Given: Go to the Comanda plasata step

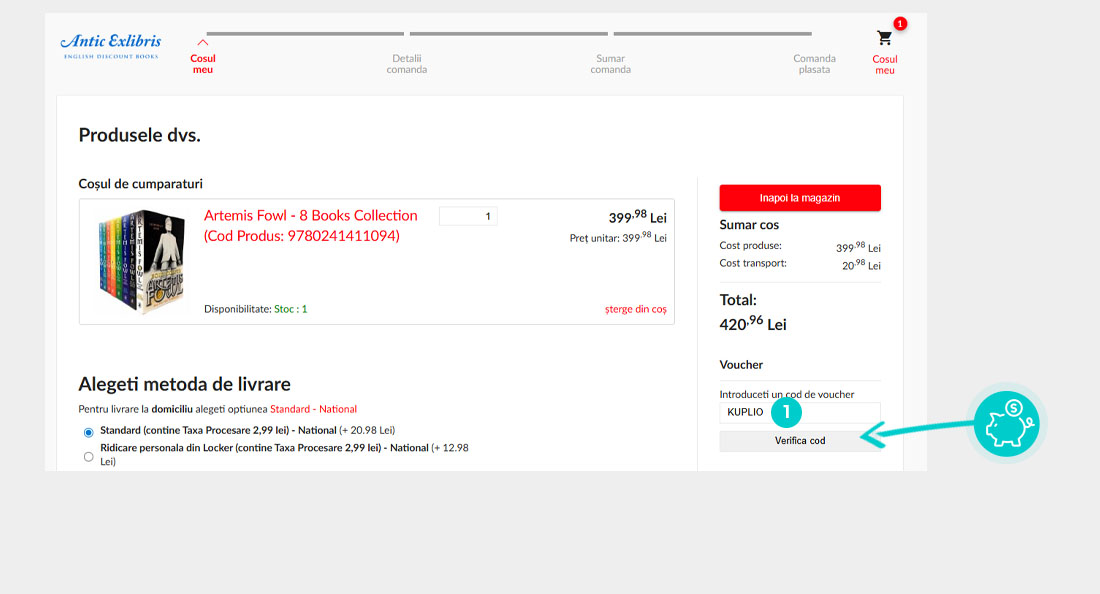Looking at the screenshot, I should 814,64.
